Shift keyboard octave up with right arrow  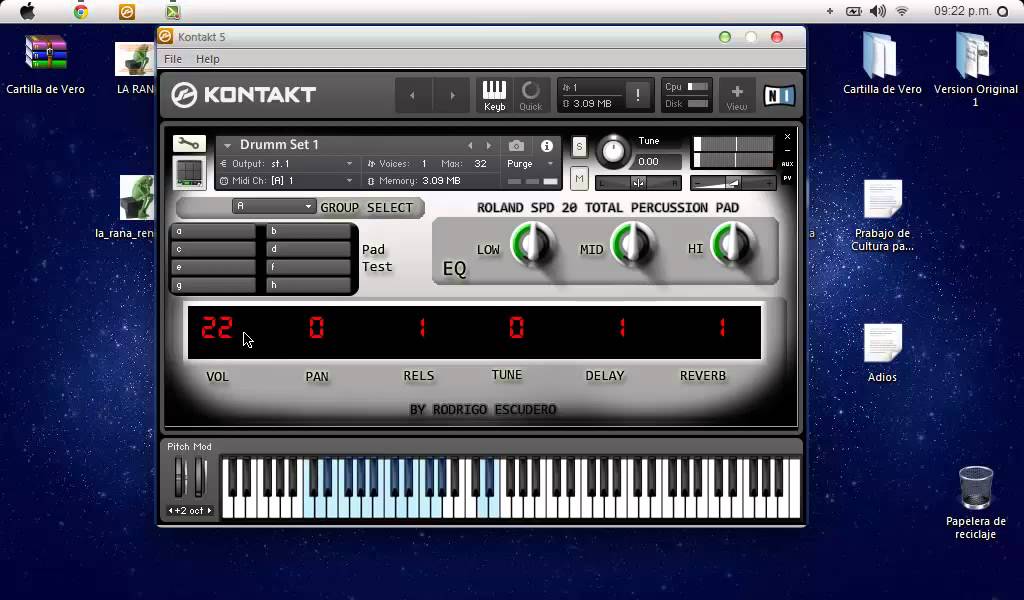[x=209, y=511]
